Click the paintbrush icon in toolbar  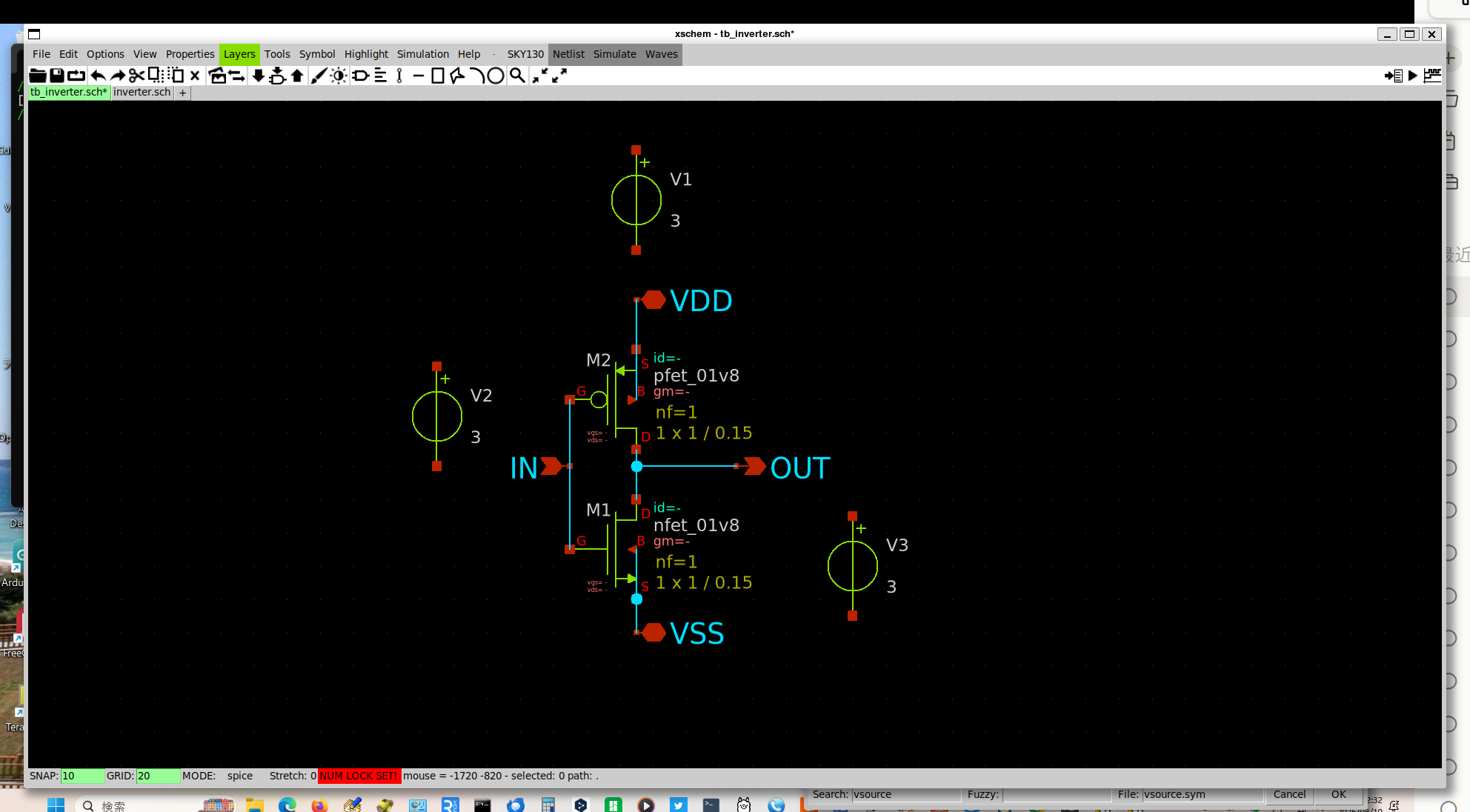tap(319, 76)
